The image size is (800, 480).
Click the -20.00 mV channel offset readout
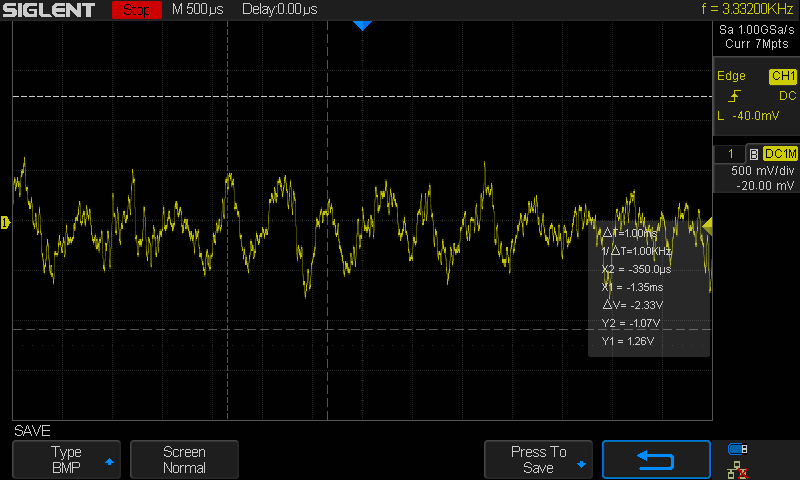coord(765,186)
